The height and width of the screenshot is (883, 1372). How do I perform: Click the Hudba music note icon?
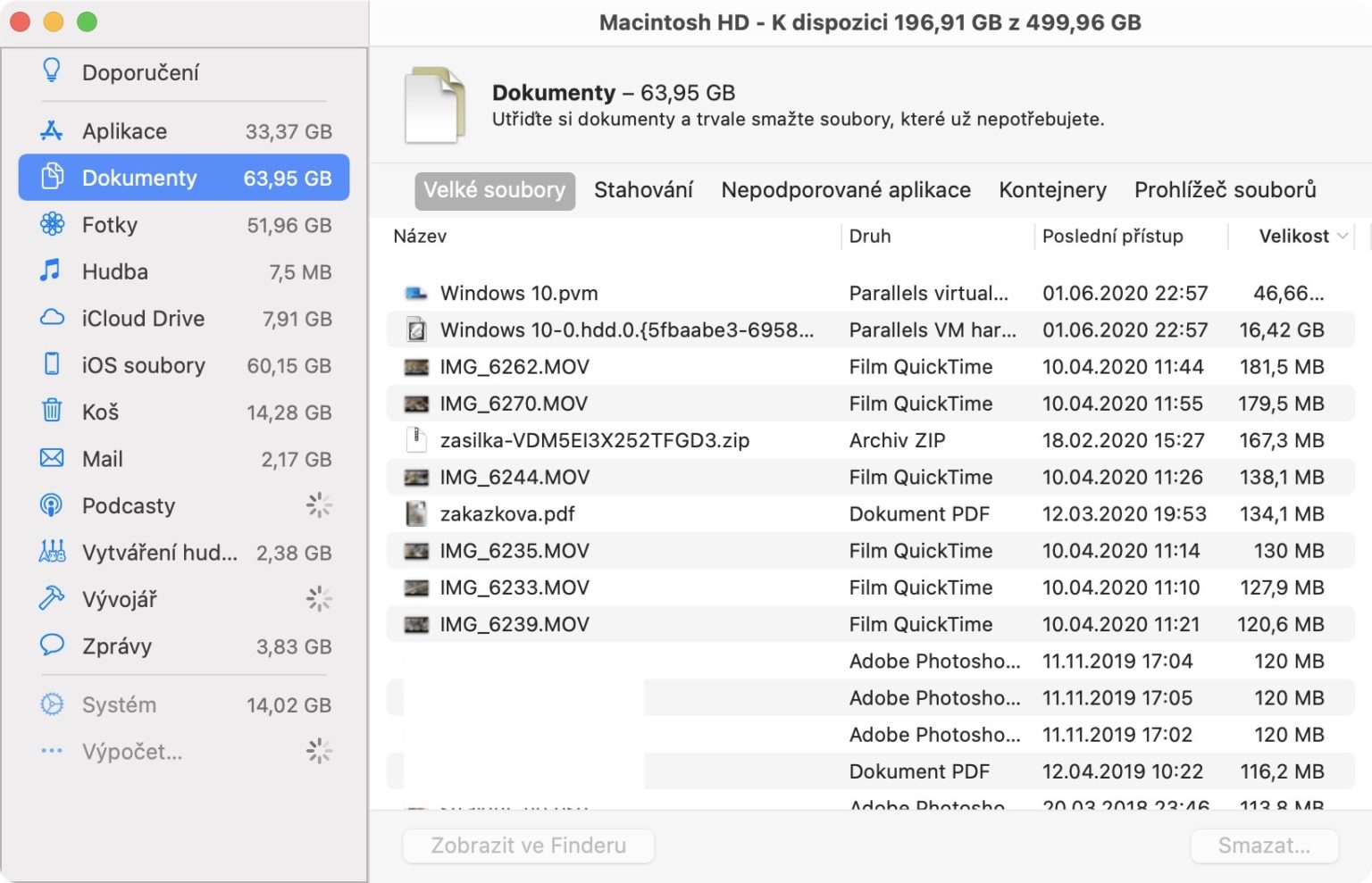pos(50,271)
